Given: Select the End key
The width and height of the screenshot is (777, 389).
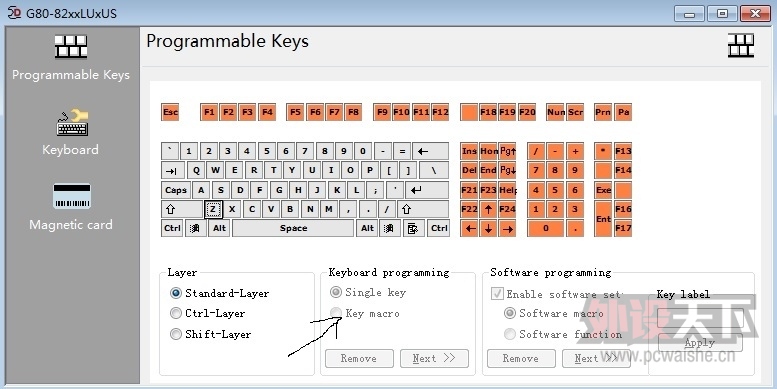Looking at the screenshot, I should [x=488, y=170].
